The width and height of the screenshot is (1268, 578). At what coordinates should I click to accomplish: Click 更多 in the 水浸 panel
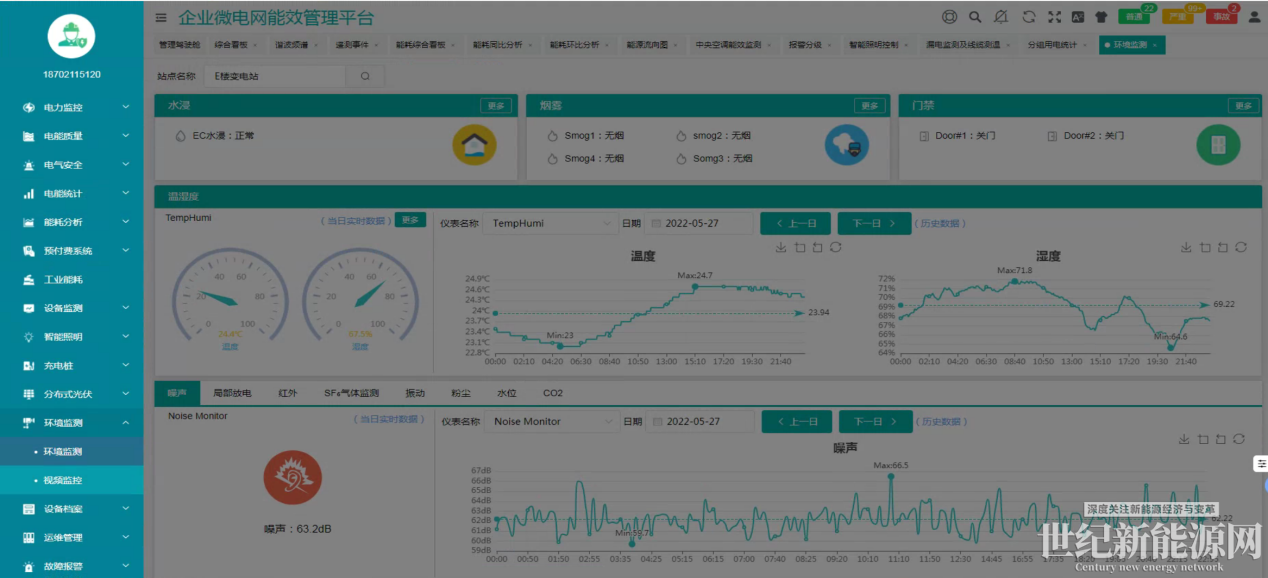click(x=496, y=105)
